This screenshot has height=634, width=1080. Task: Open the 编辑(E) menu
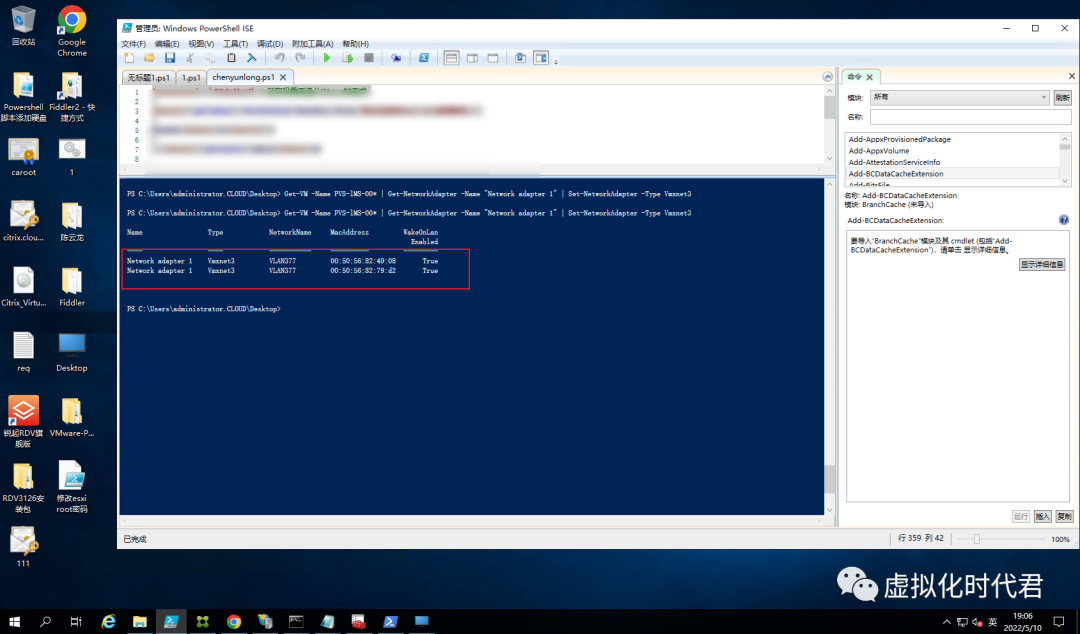coord(167,43)
